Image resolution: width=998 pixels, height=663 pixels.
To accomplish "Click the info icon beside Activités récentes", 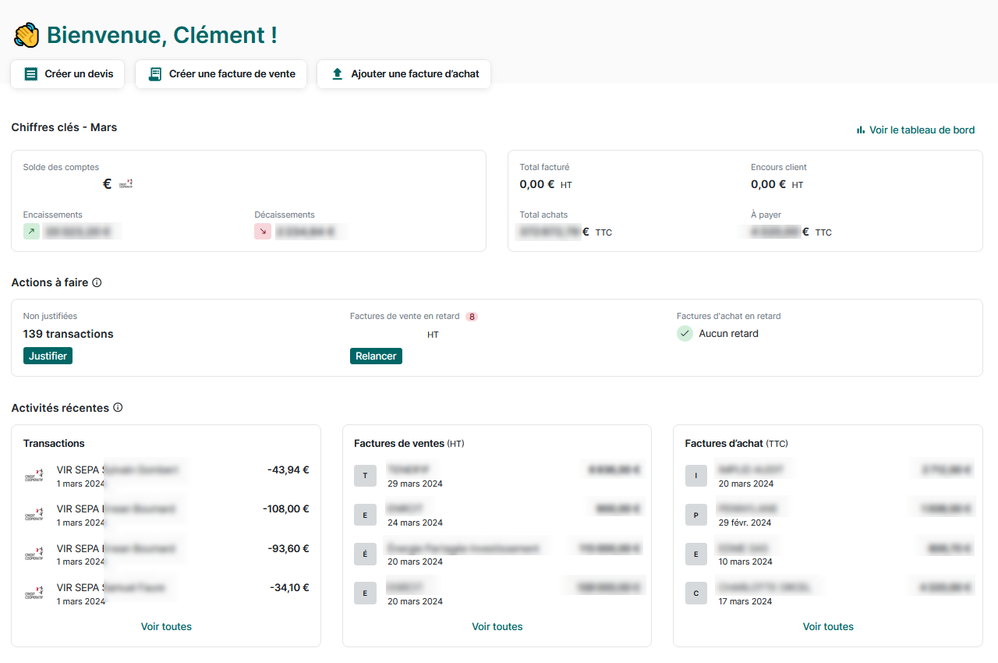I will coord(118,408).
